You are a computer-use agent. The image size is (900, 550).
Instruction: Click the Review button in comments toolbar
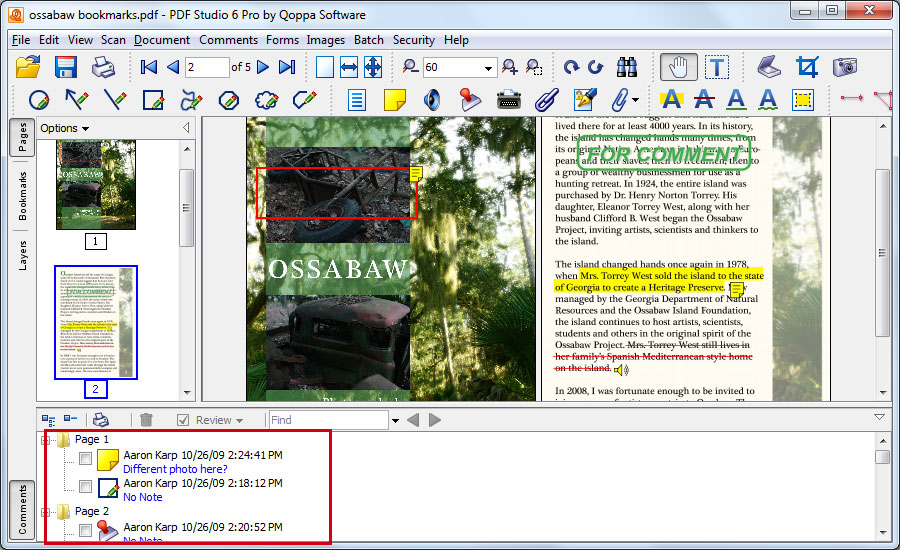(211, 420)
